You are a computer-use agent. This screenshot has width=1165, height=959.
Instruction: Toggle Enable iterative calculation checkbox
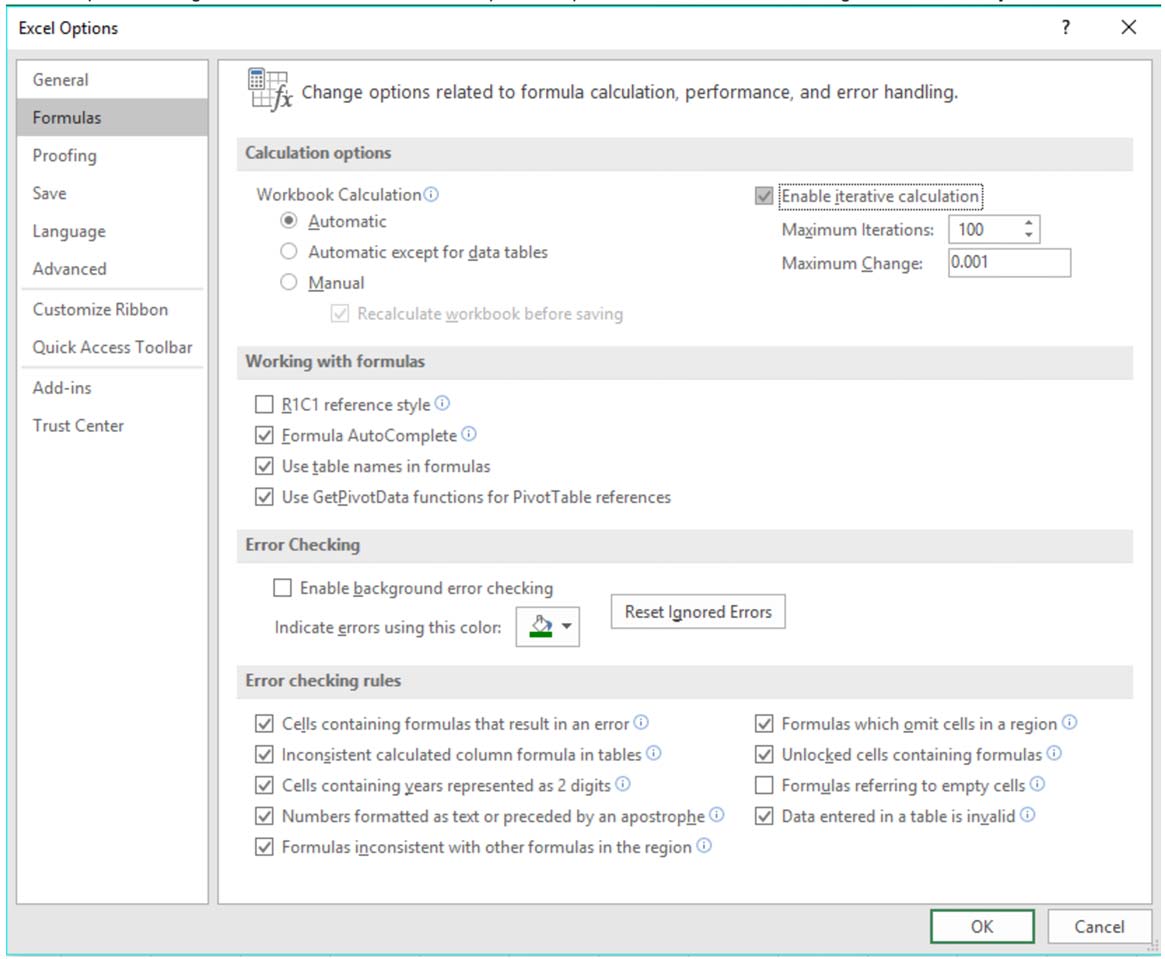pyautogui.click(x=764, y=196)
